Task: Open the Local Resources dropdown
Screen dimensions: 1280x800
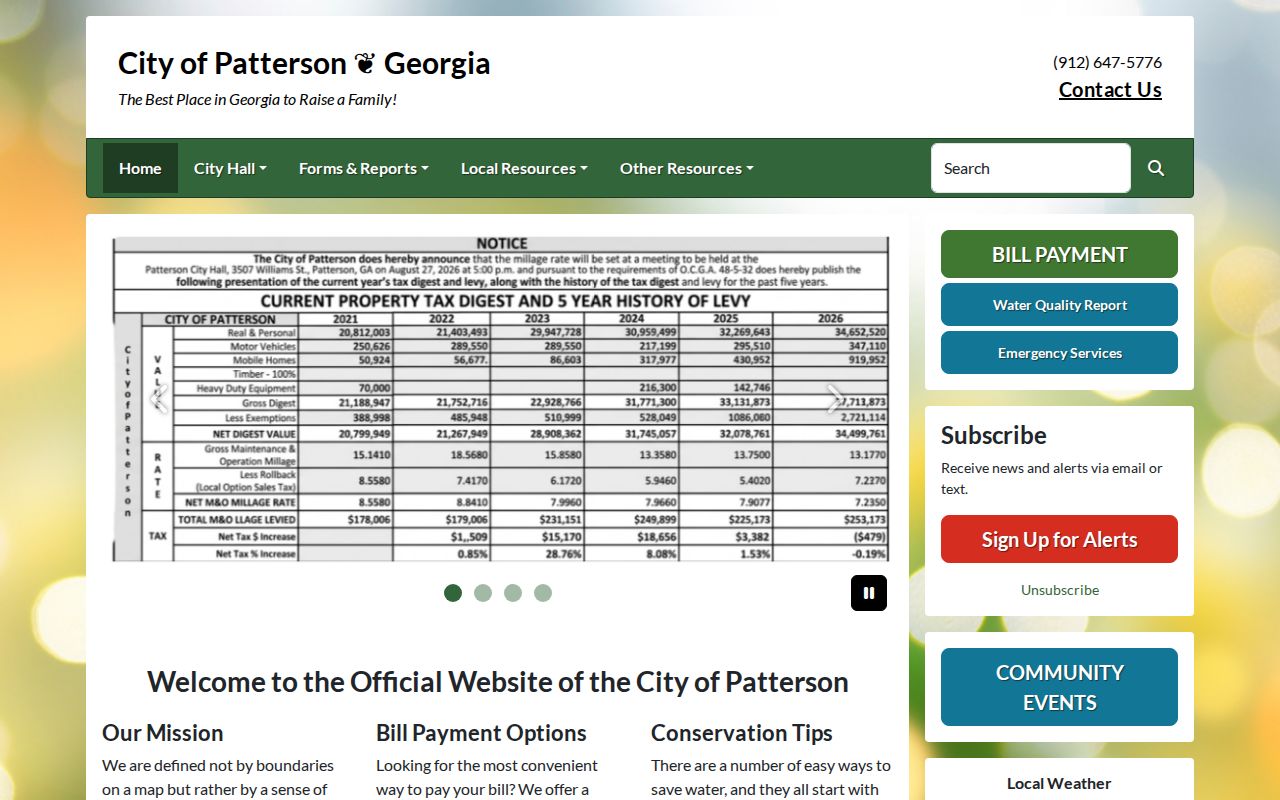Action: tap(524, 168)
